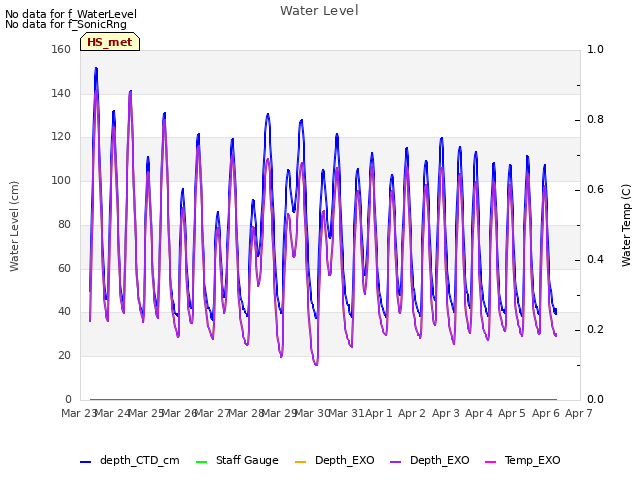Click the Water Level (cm) axis title
This screenshot has width=640, height=480.
[14, 227]
